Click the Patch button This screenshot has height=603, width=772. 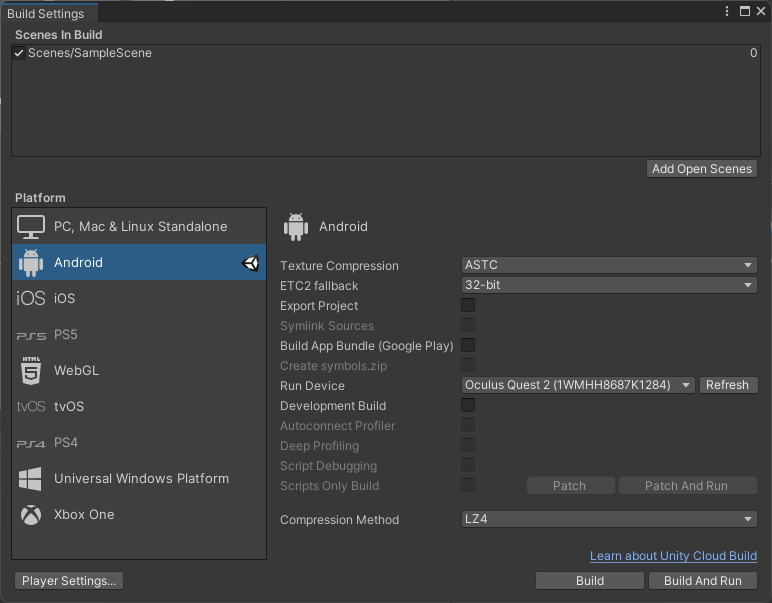pos(570,486)
